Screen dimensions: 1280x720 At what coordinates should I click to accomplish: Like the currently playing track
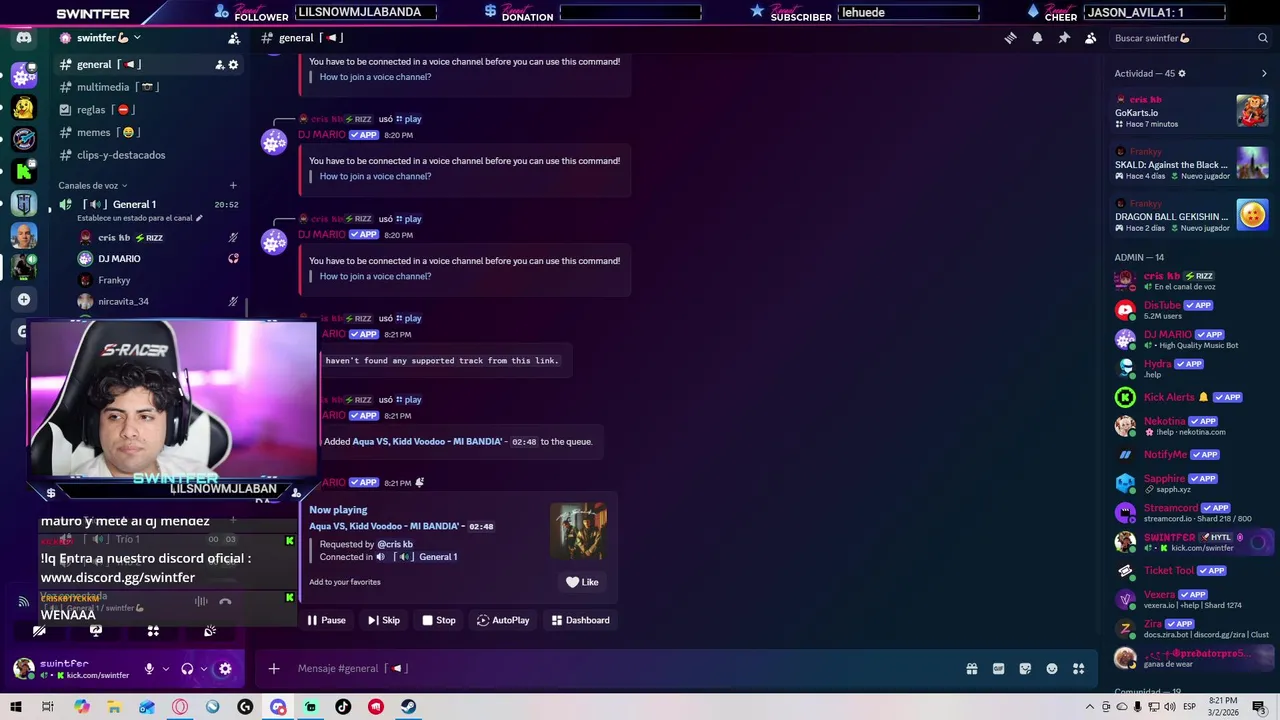(582, 582)
